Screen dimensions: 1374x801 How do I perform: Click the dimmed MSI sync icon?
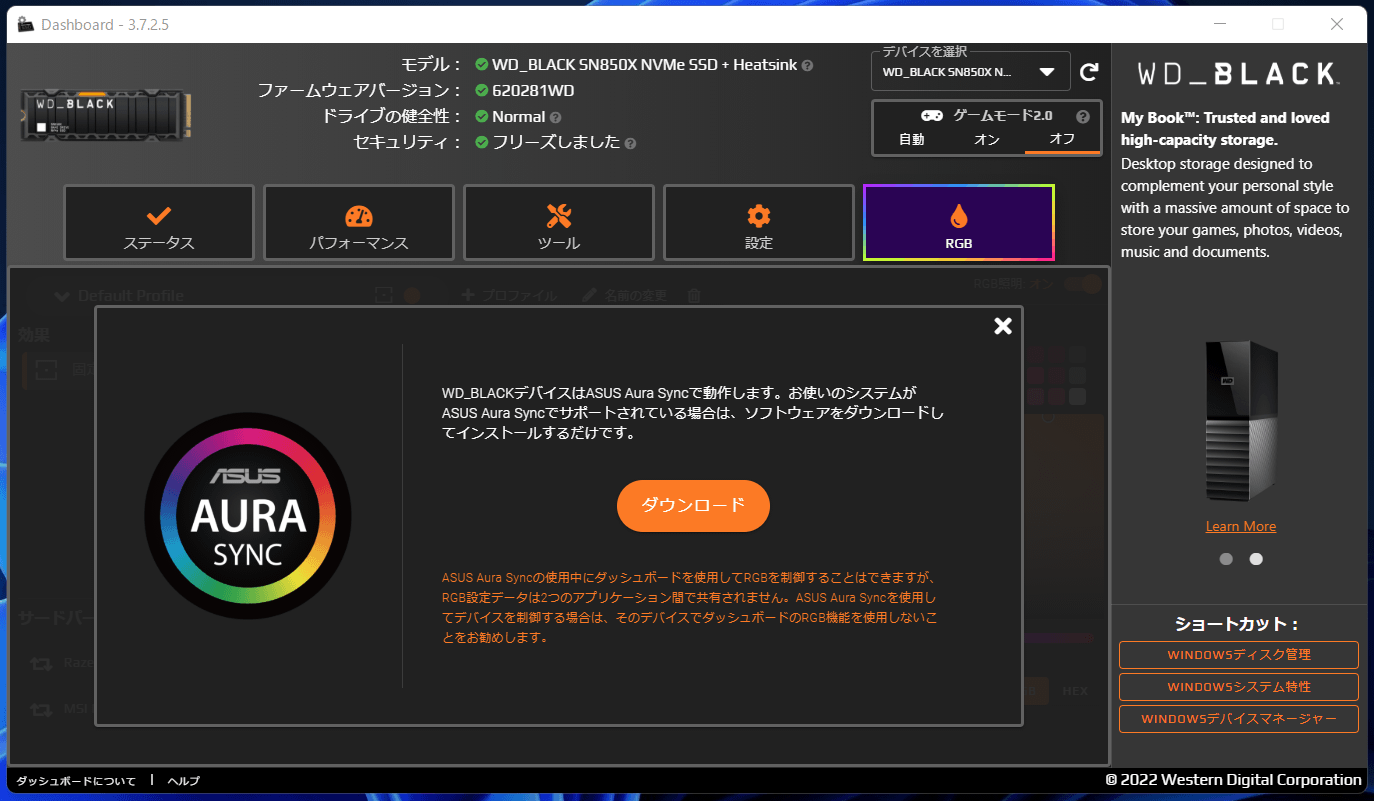(42, 710)
